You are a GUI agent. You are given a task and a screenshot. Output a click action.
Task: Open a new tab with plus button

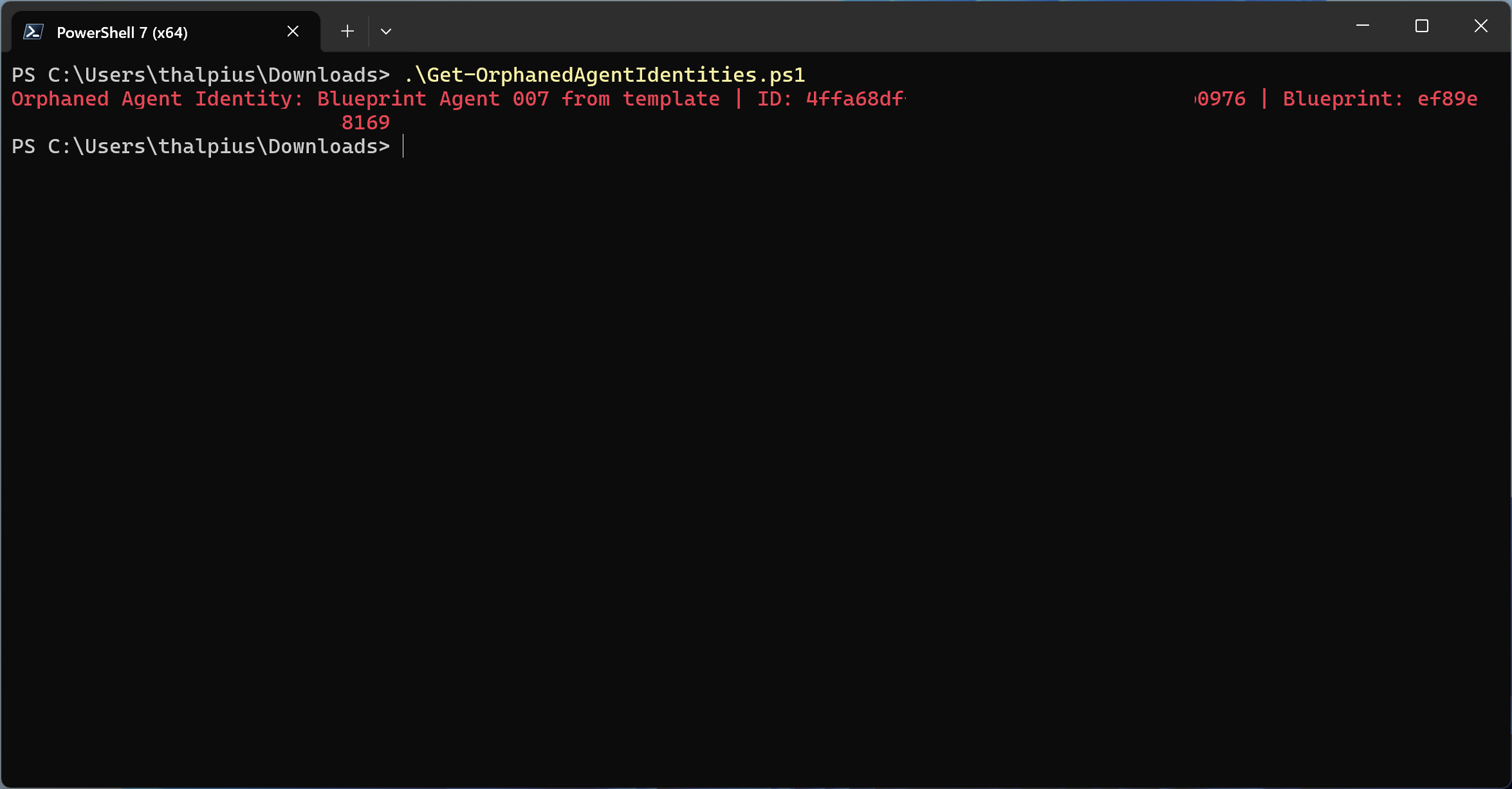coord(347,31)
